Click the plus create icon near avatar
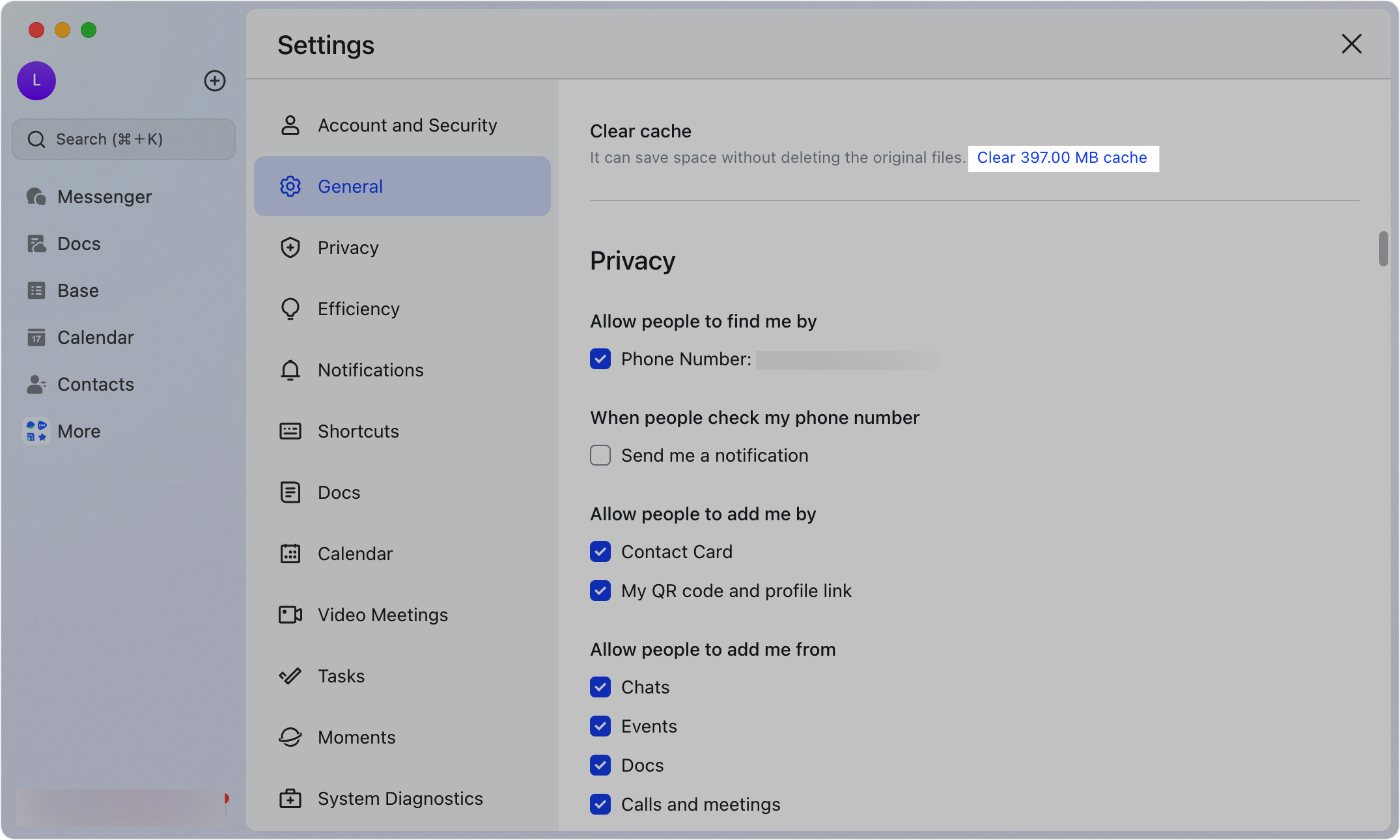The width and height of the screenshot is (1400, 840). point(214,81)
